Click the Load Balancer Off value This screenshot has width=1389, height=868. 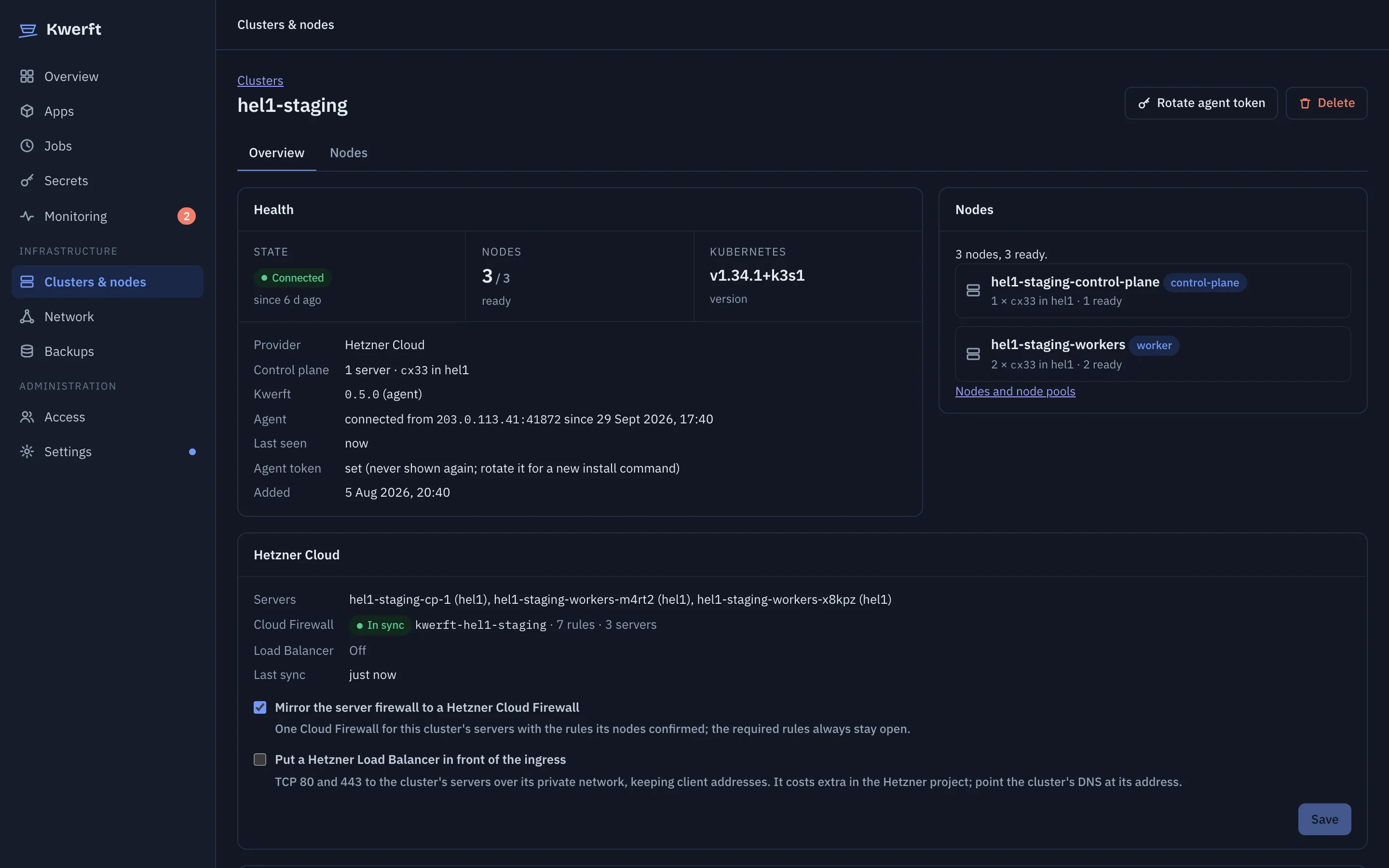click(x=357, y=651)
